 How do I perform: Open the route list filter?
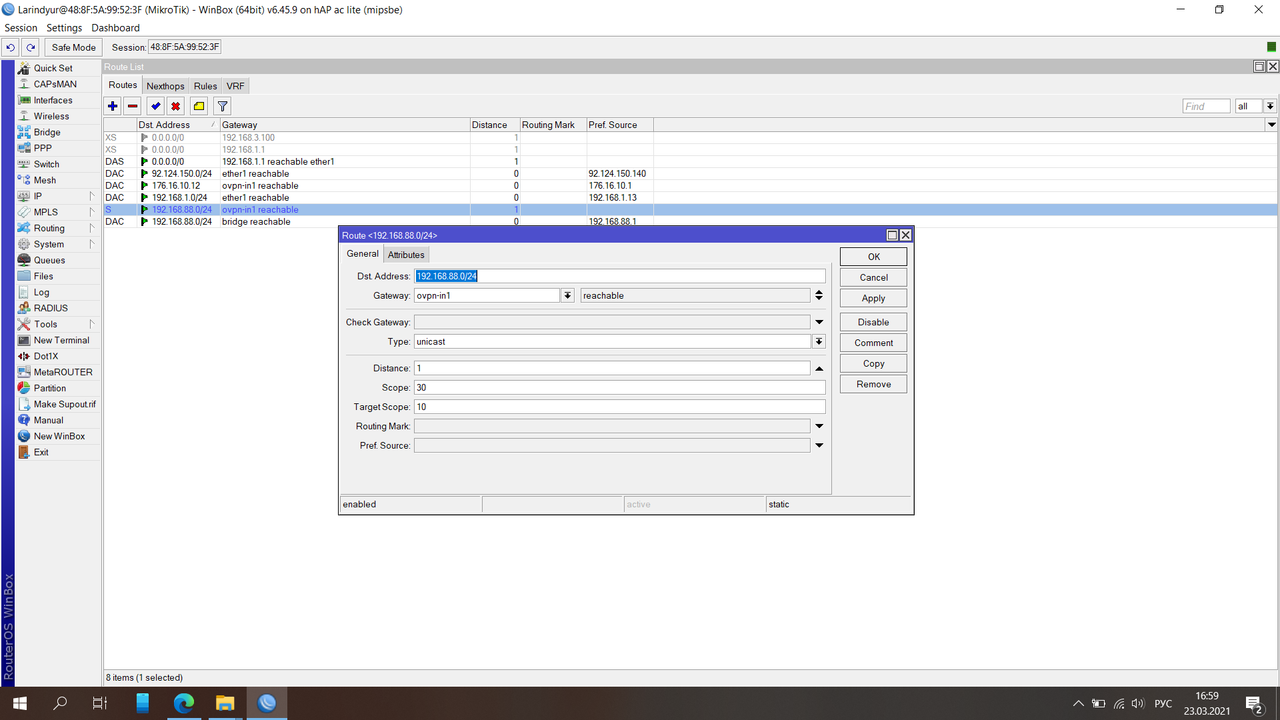click(x=223, y=106)
